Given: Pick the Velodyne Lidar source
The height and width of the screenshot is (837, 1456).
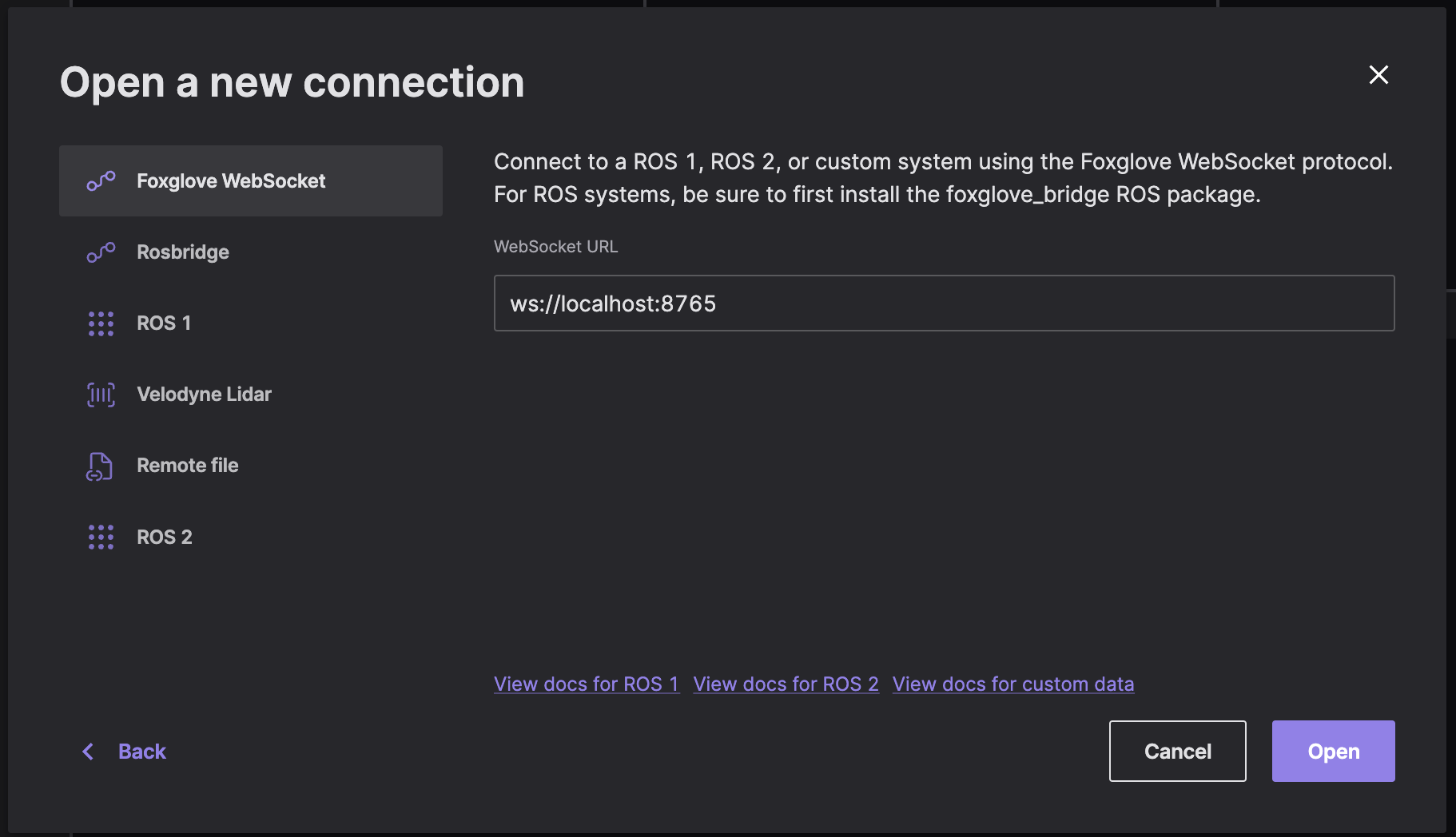Looking at the screenshot, I should (204, 395).
